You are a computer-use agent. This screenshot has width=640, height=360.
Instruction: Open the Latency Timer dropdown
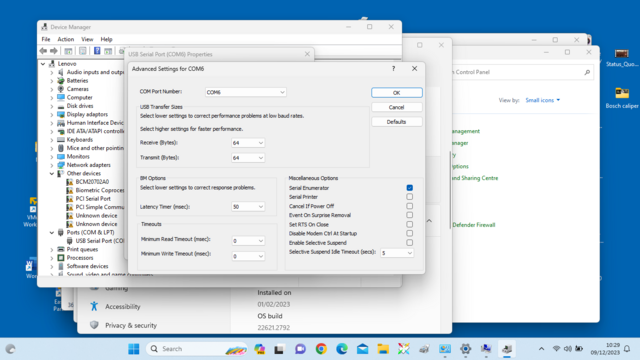click(248, 207)
